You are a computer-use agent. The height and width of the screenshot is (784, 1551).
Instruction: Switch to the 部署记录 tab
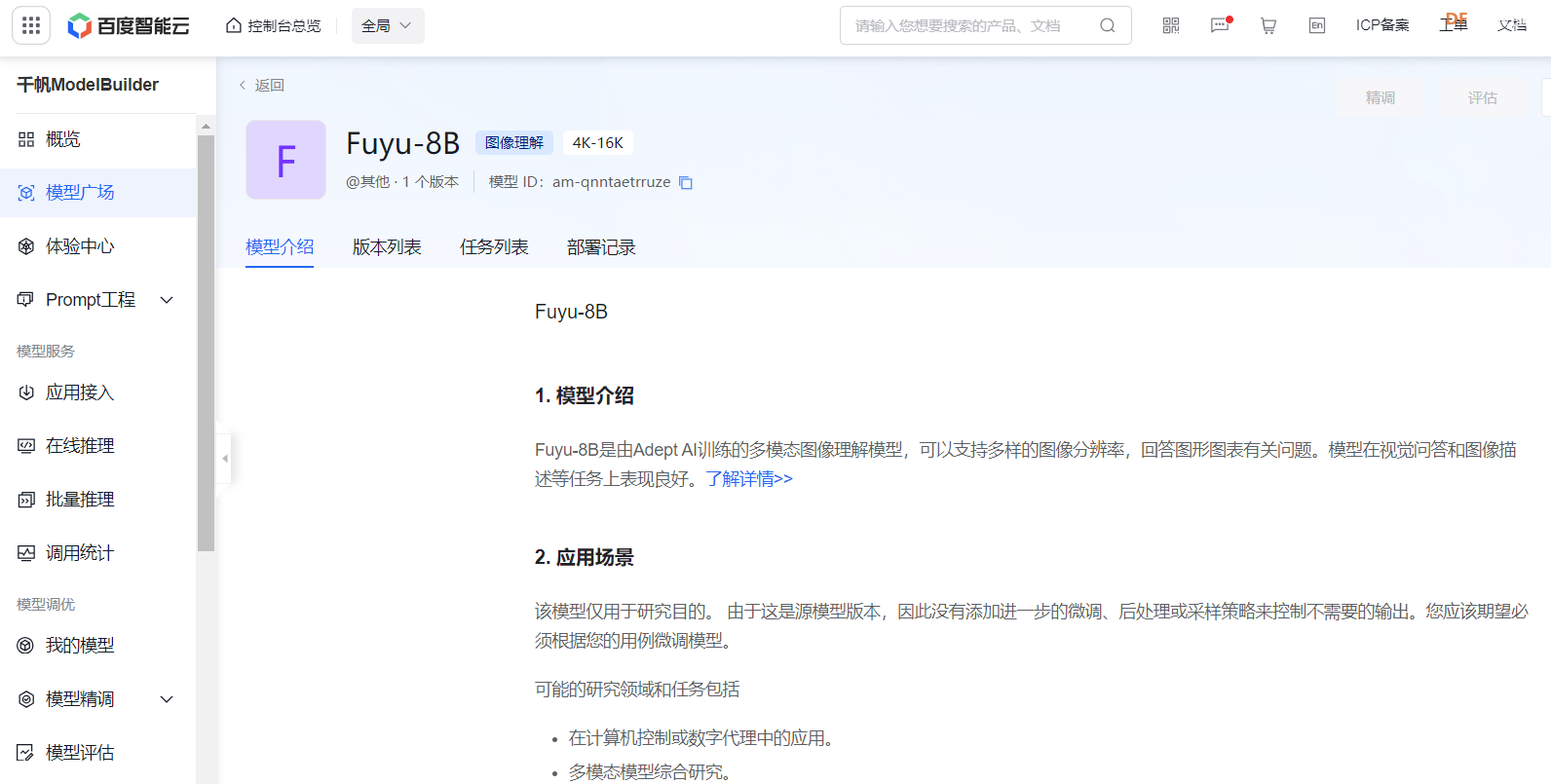click(601, 247)
